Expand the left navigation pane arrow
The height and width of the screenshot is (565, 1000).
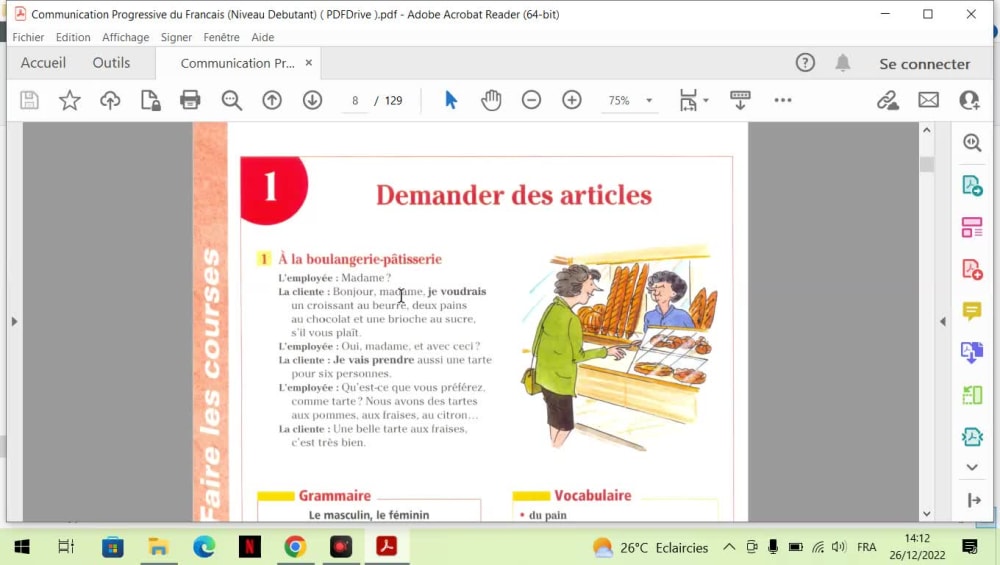14,321
